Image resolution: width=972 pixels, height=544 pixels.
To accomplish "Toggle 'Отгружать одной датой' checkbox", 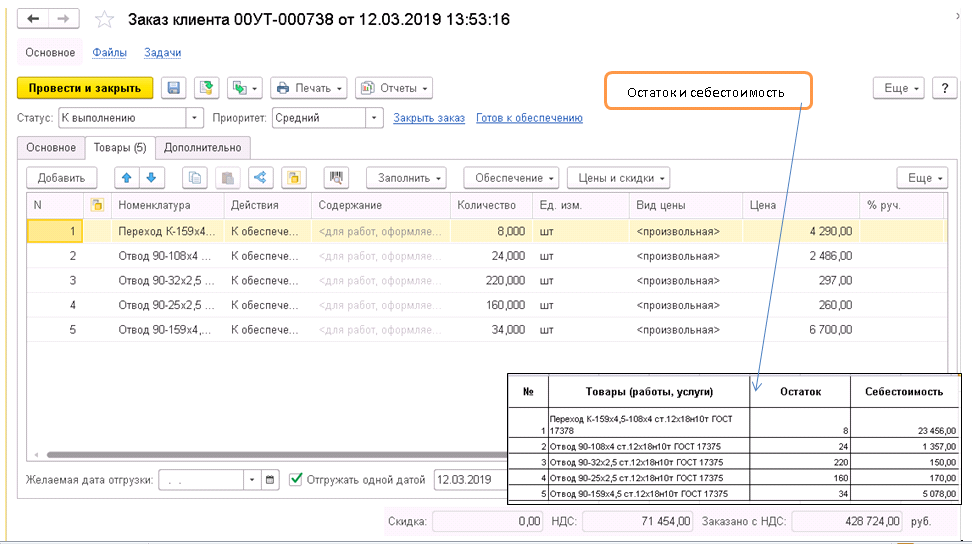I will [x=296, y=480].
